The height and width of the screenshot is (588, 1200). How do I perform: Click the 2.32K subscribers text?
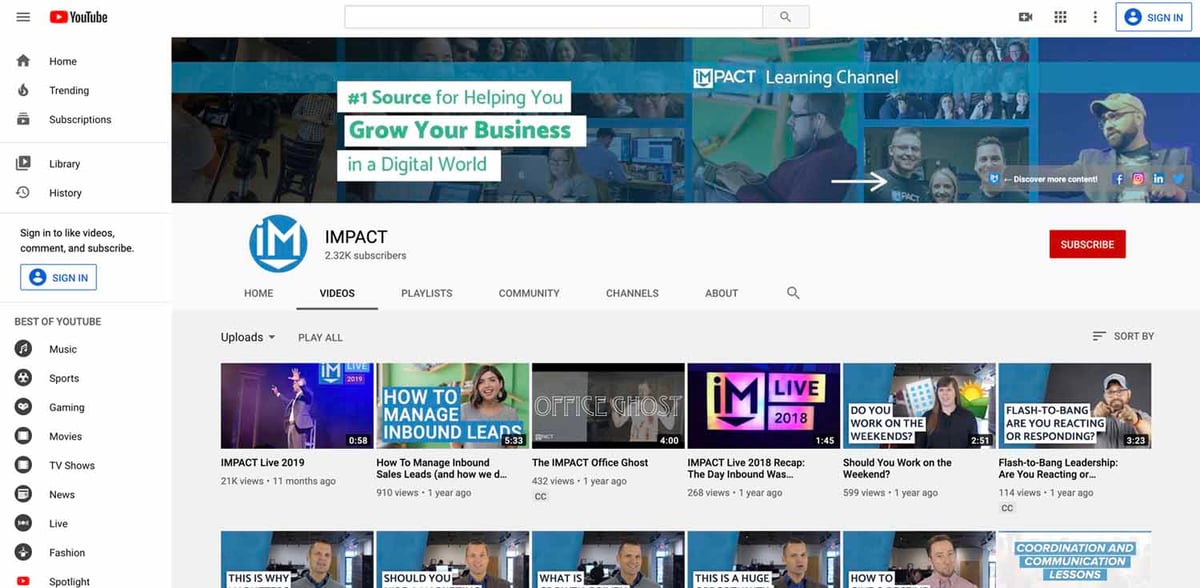[x=366, y=256]
